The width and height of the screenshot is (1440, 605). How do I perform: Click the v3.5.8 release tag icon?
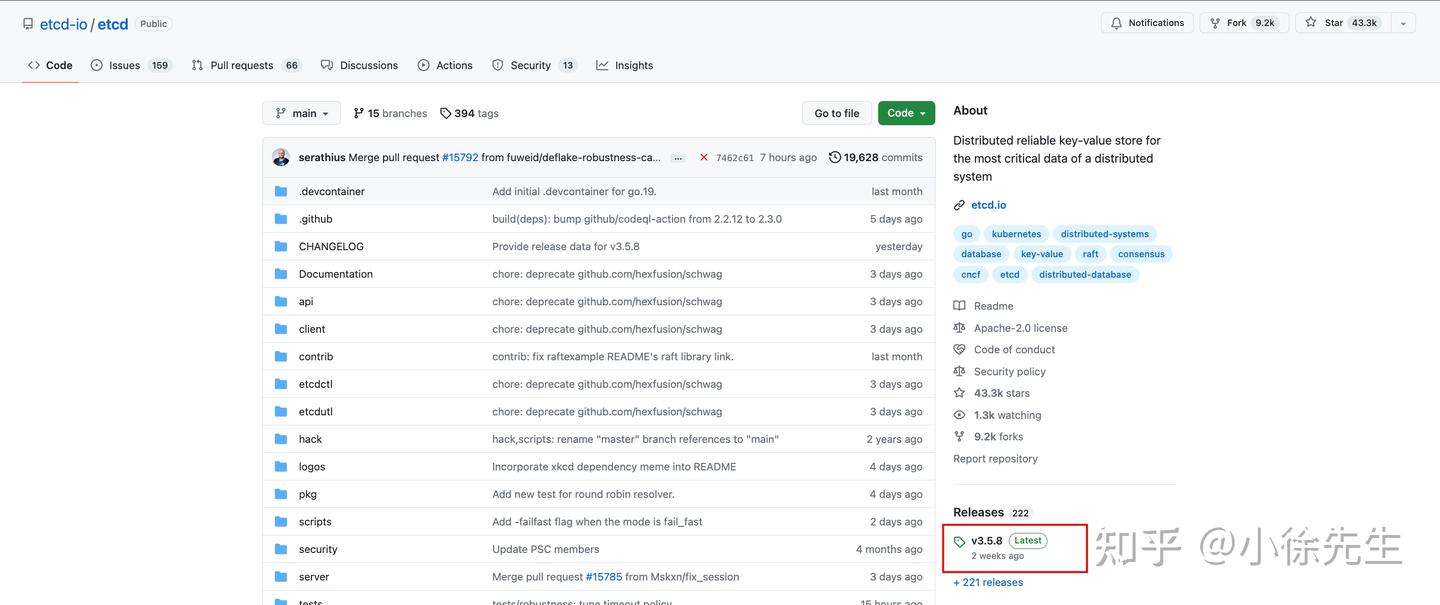coord(960,542)
